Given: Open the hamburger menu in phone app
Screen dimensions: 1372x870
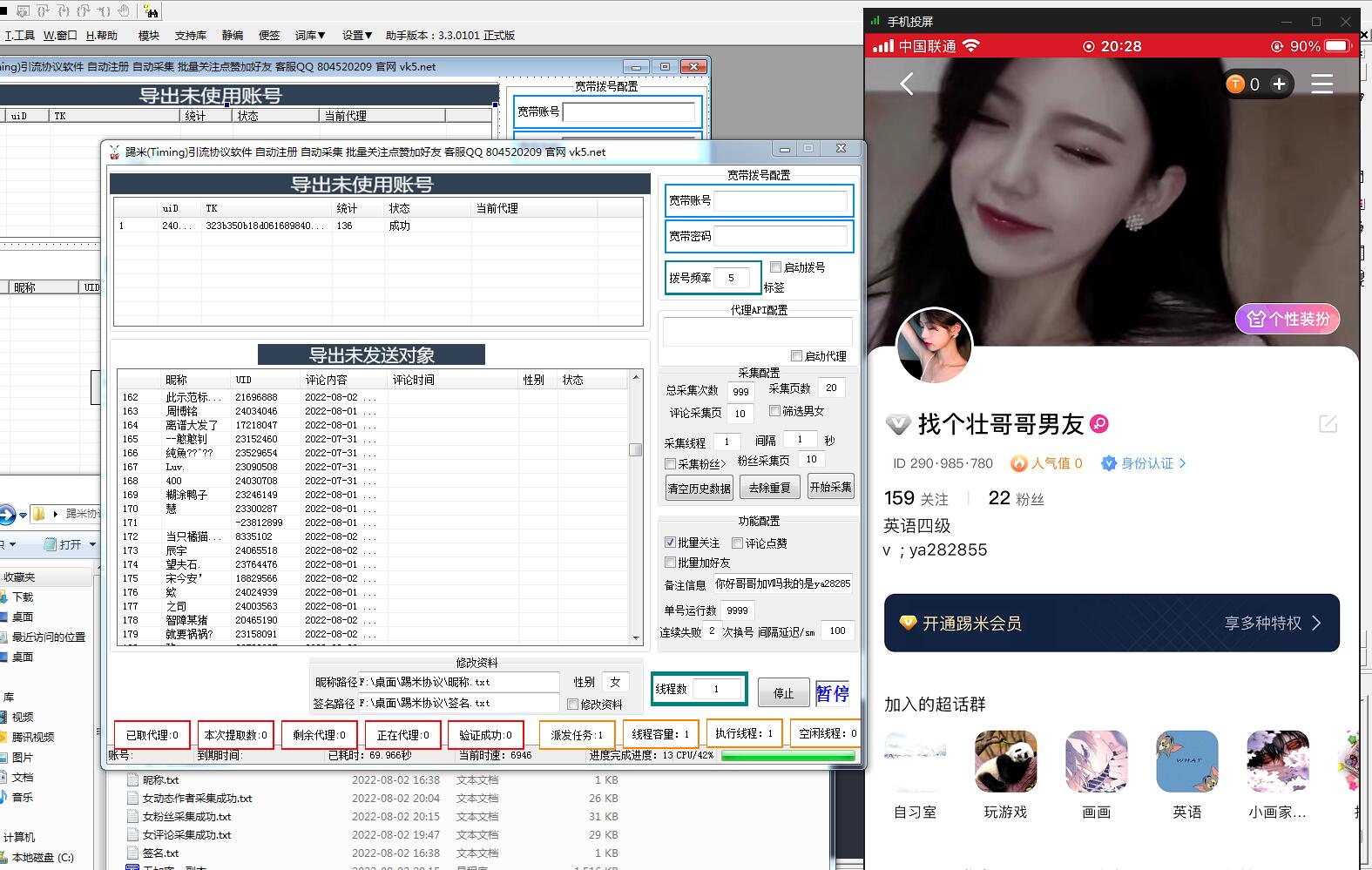Looking at the screenshot, I should [1321, 84].
